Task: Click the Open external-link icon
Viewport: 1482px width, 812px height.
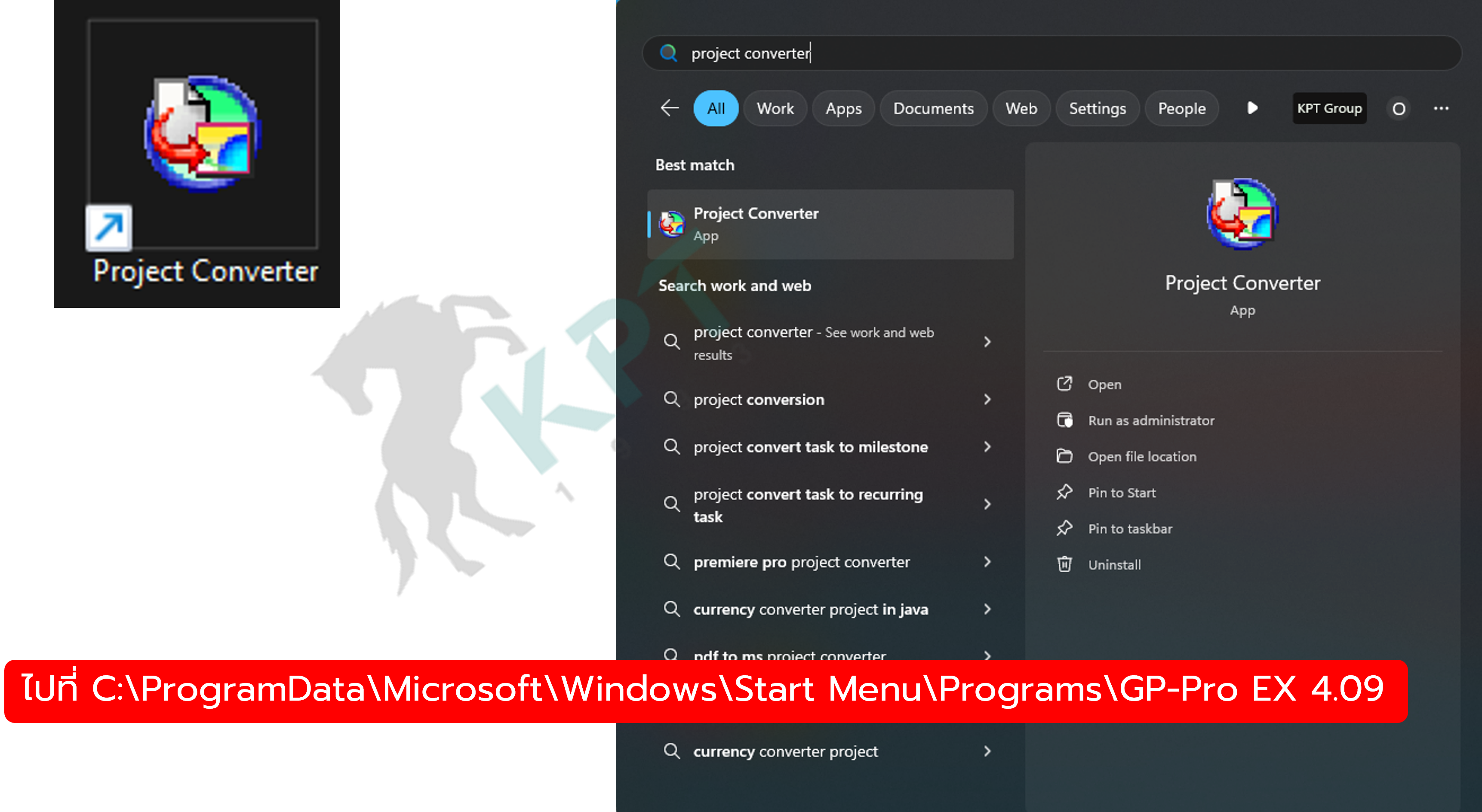Action: [1064, 383]
